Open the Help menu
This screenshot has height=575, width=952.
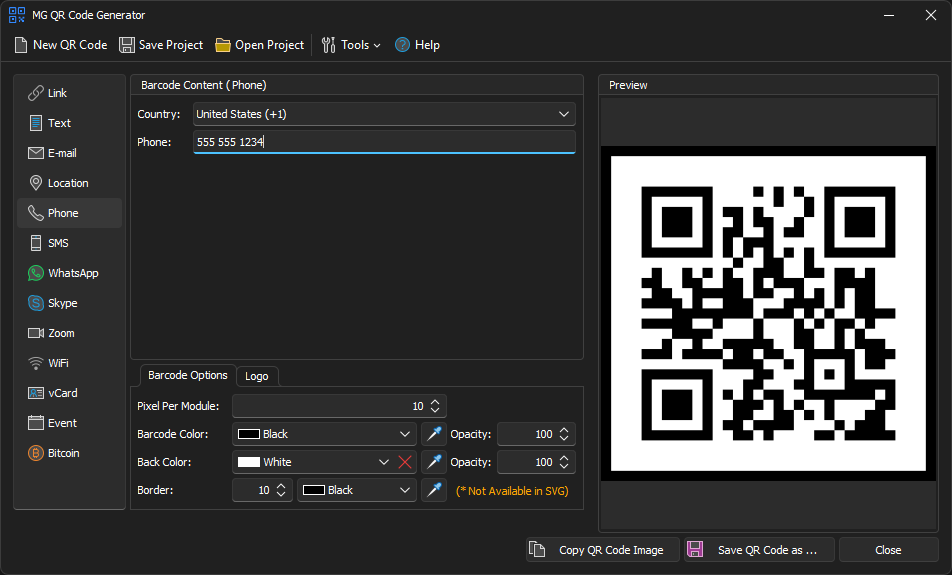click(417, 45)
